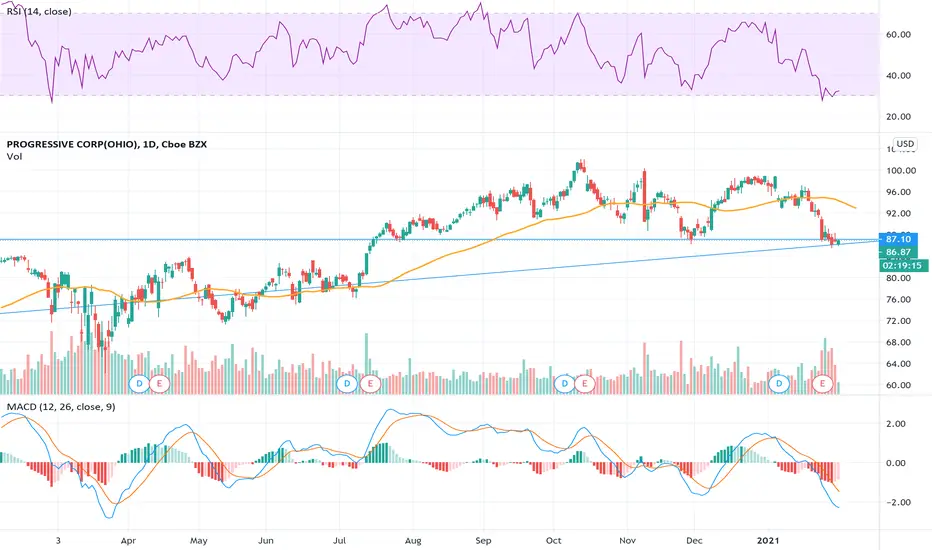Click the blue 87.10 price line label
The width and height of the screenshot is (932, 550).
(898, 239)
